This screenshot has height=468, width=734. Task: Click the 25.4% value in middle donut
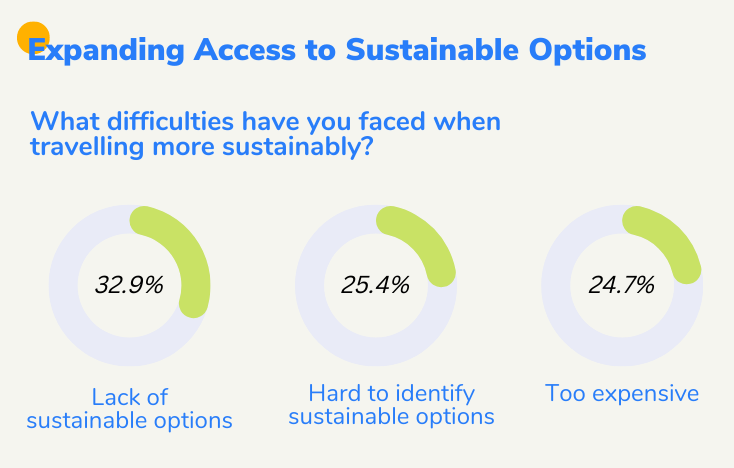click(375, 285)
